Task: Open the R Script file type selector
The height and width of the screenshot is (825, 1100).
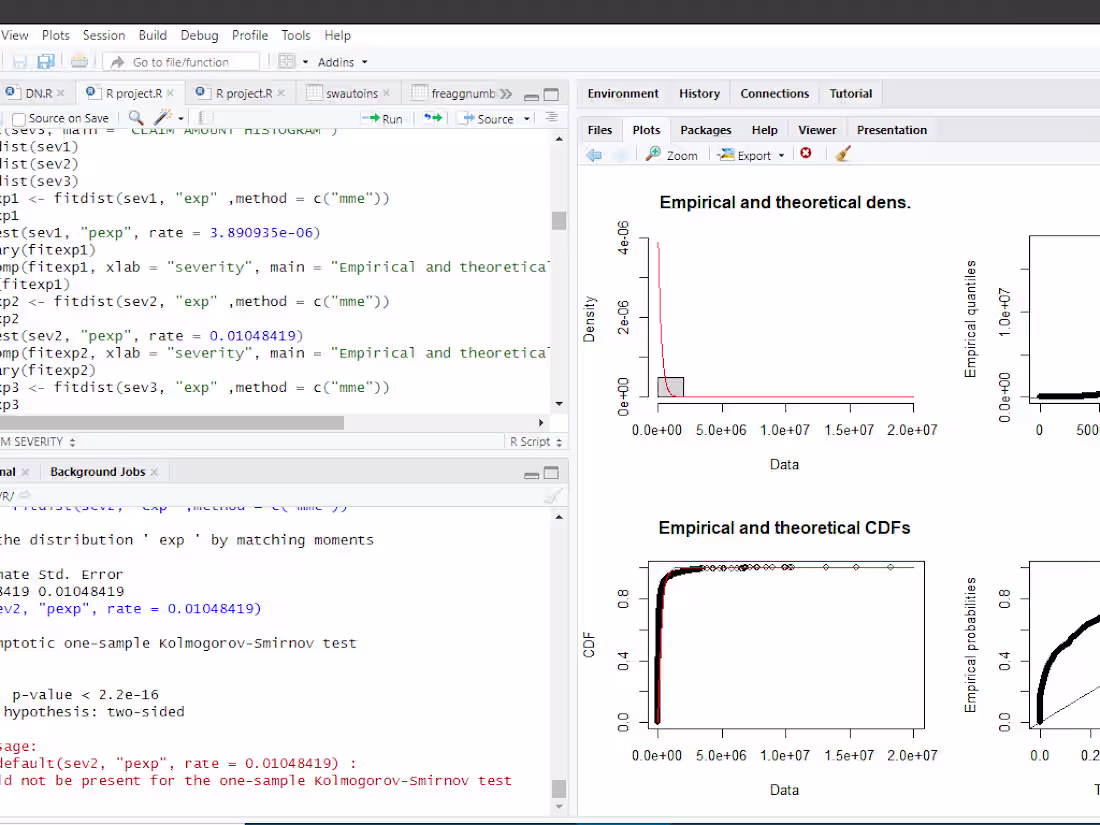Action: pos(535,442)
